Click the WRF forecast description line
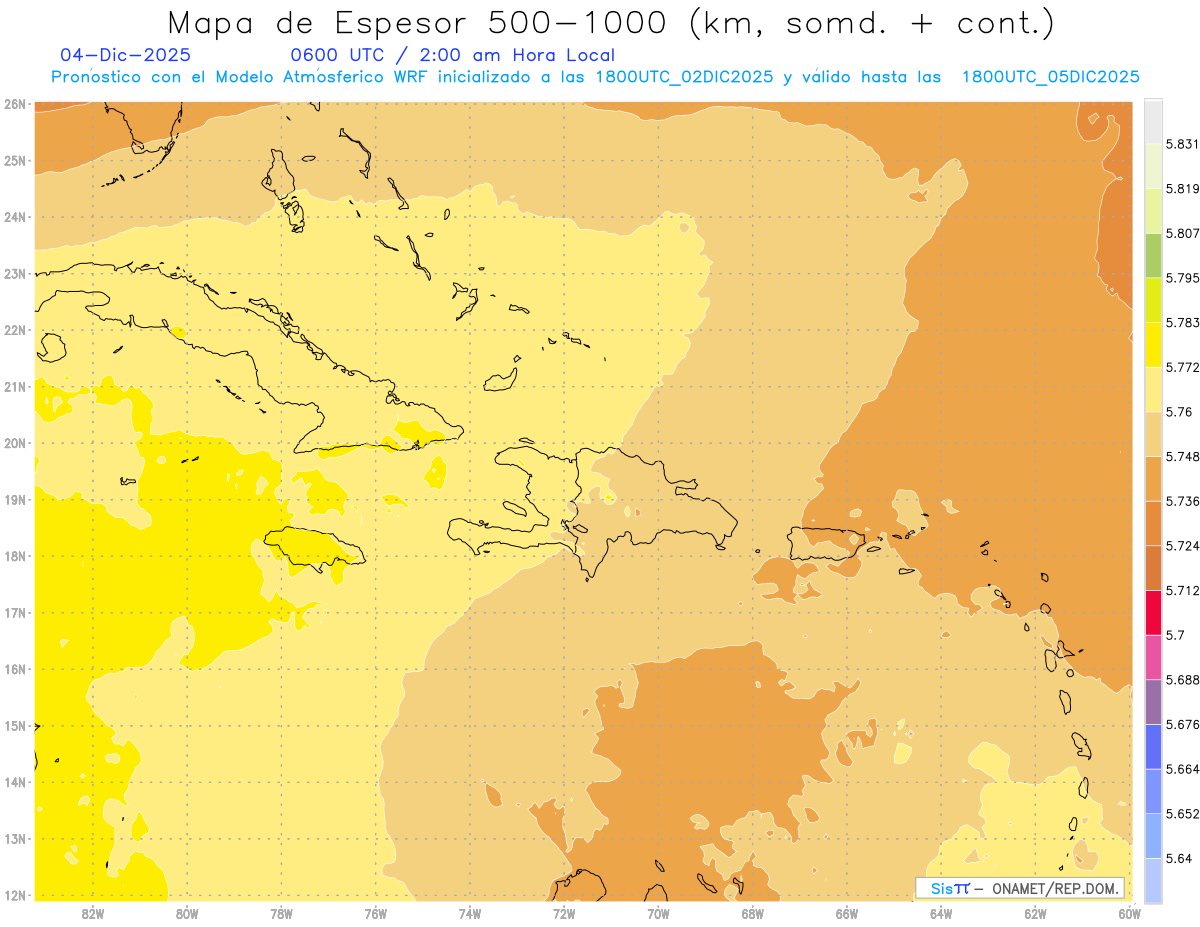 (595, 77)
